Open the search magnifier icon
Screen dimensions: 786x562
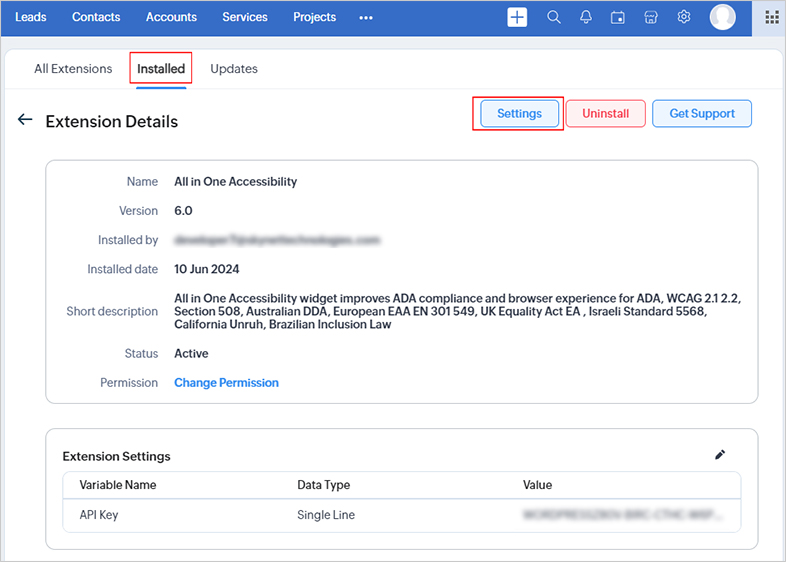click(553, 18)
